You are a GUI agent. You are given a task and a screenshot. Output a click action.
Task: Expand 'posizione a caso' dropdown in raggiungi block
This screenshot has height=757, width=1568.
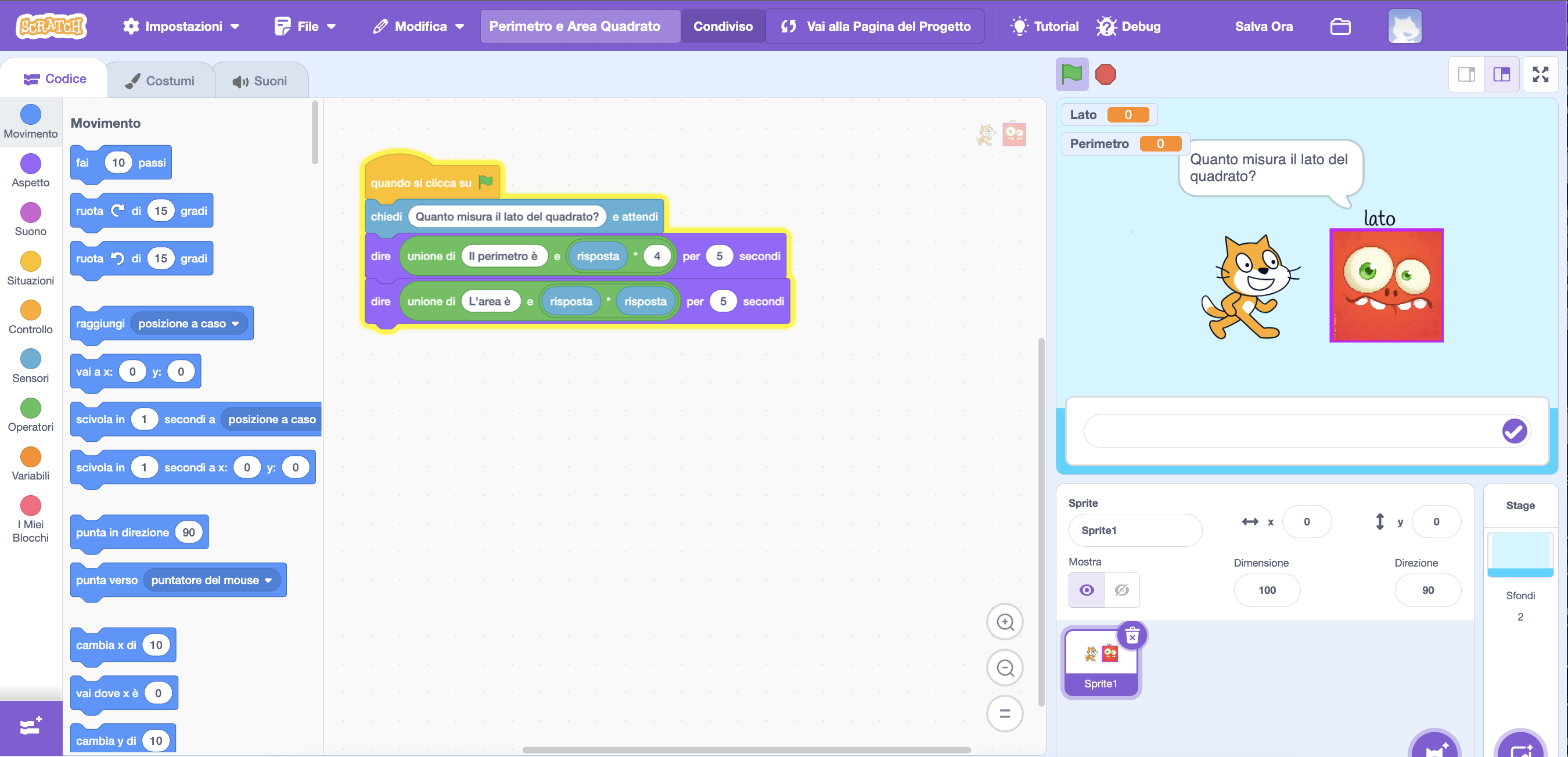(x=189, y=324)
